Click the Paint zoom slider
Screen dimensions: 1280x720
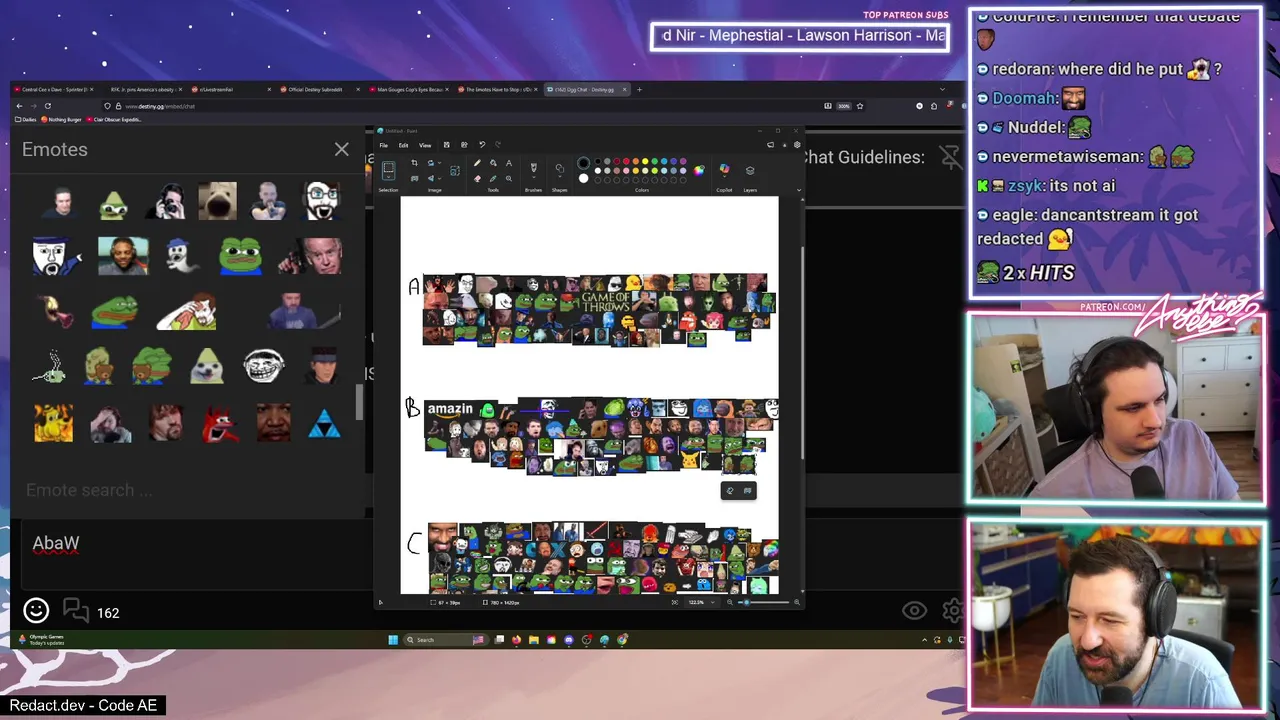pyautogui.click(x=763, y=602)
